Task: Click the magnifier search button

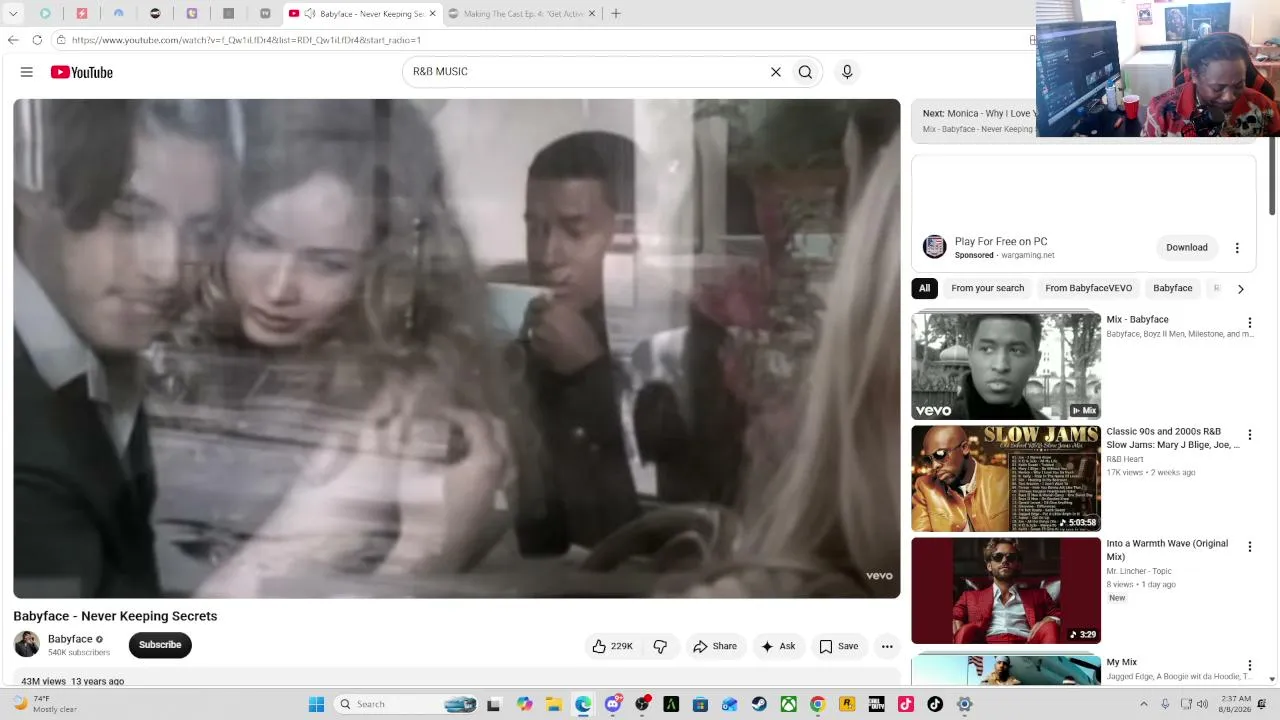Action: pyautogui.click(x=805, y=72)
